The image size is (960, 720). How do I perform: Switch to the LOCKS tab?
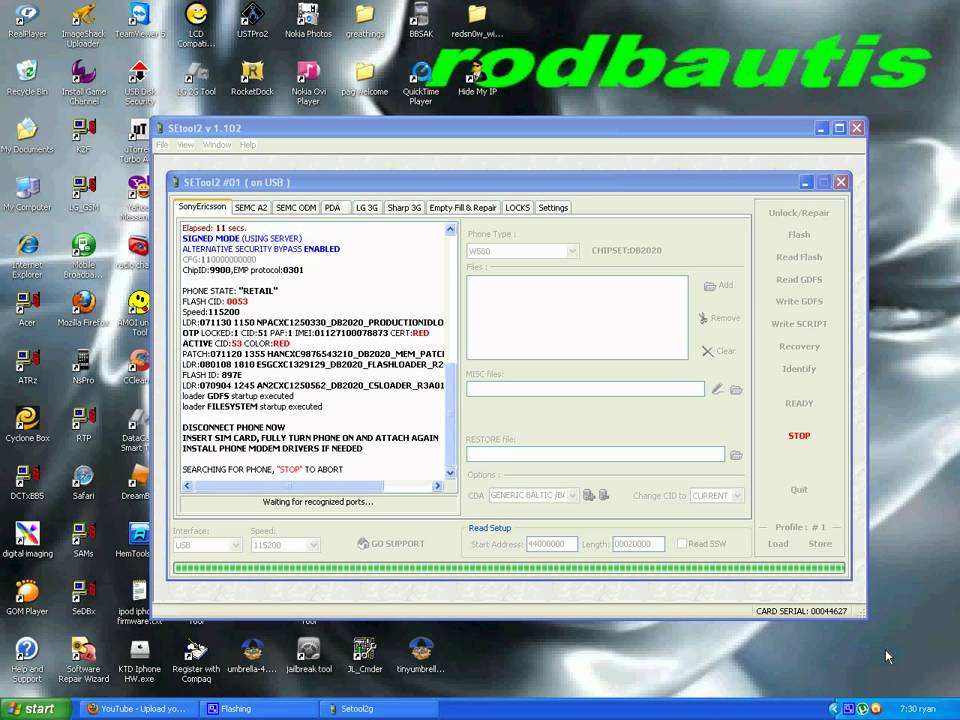click(517, 208)
